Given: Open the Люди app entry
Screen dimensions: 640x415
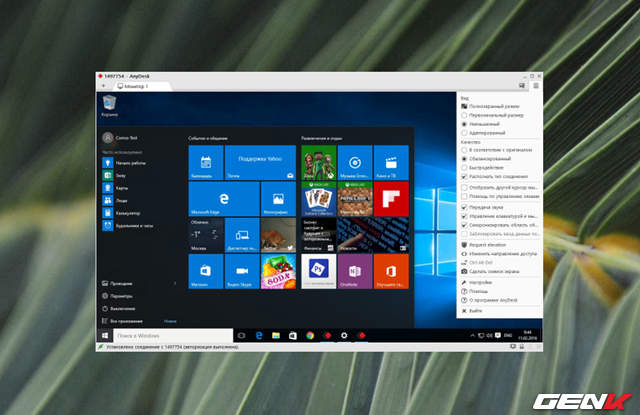Looking at the screenshot, I should (x=115, y=200).
